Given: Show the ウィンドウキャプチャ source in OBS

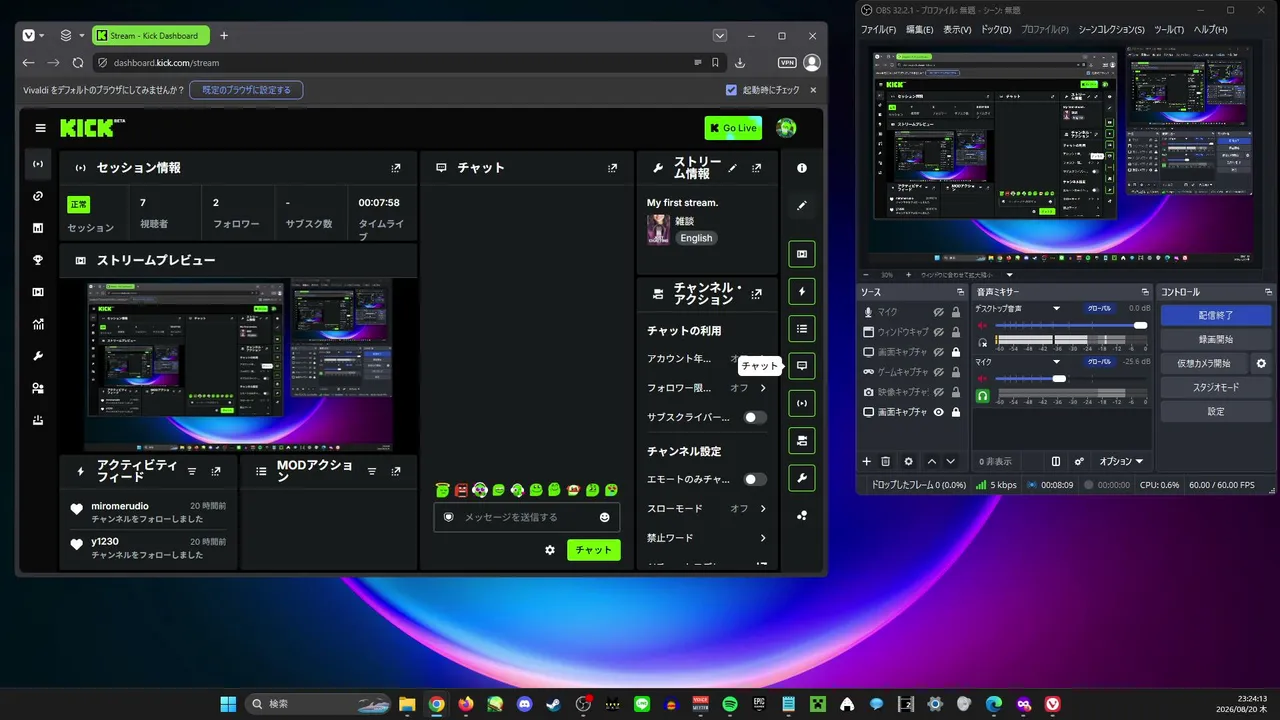Looking at the screenshot, I should [939, 332].
